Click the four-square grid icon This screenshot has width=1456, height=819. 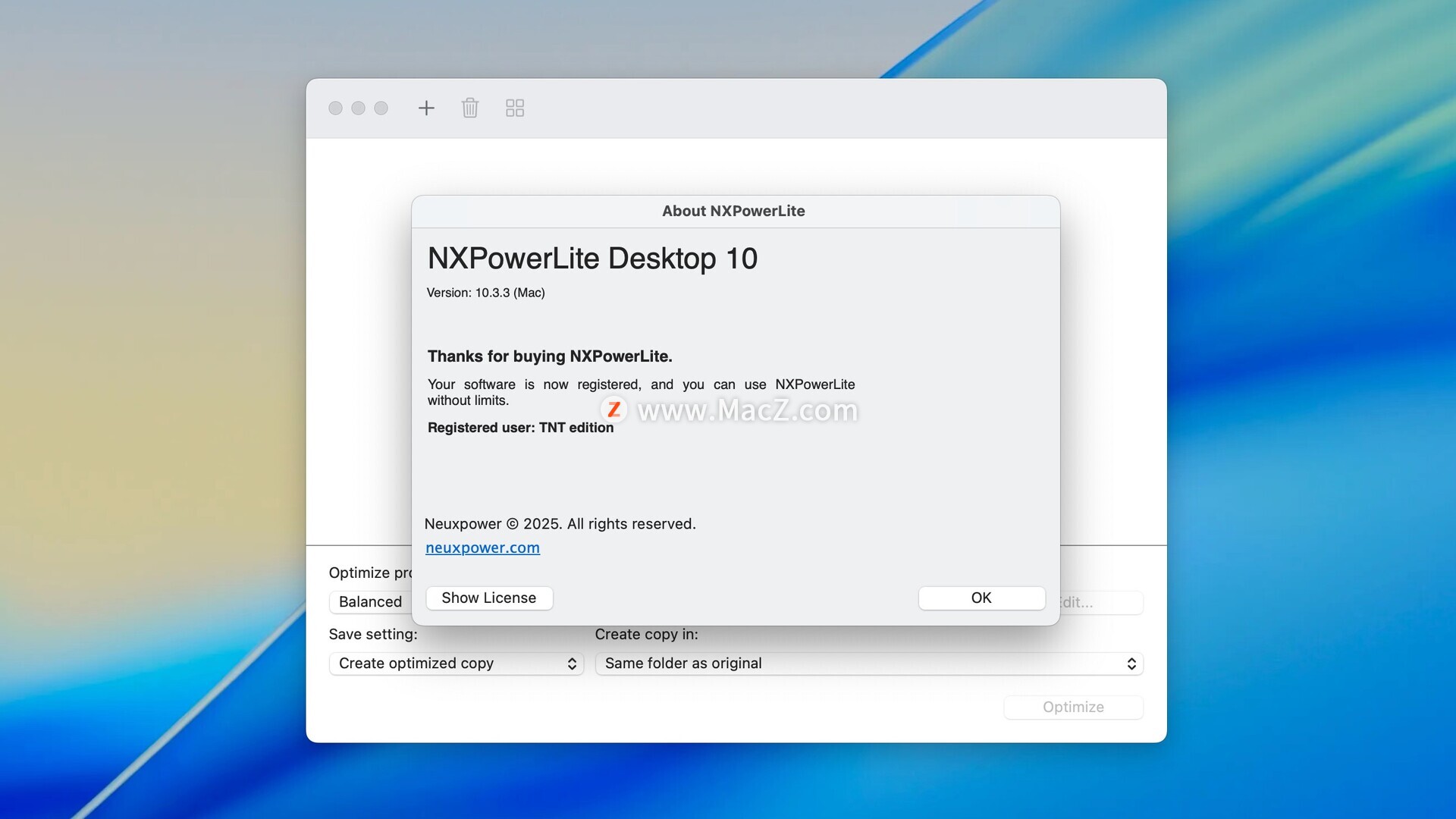coord(515,108)
